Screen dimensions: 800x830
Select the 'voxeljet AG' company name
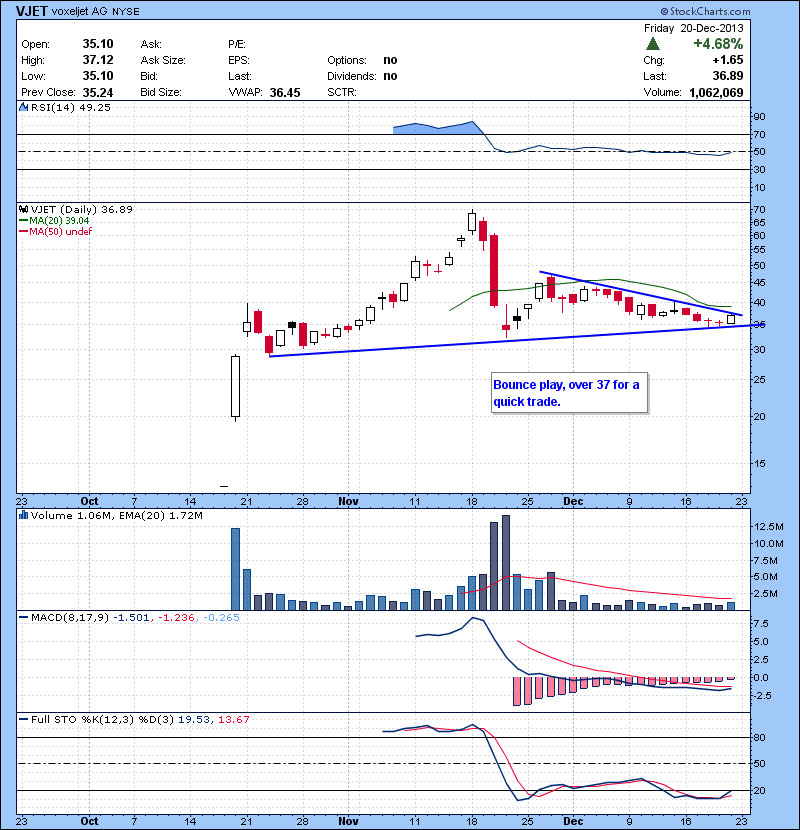(79, 11)
